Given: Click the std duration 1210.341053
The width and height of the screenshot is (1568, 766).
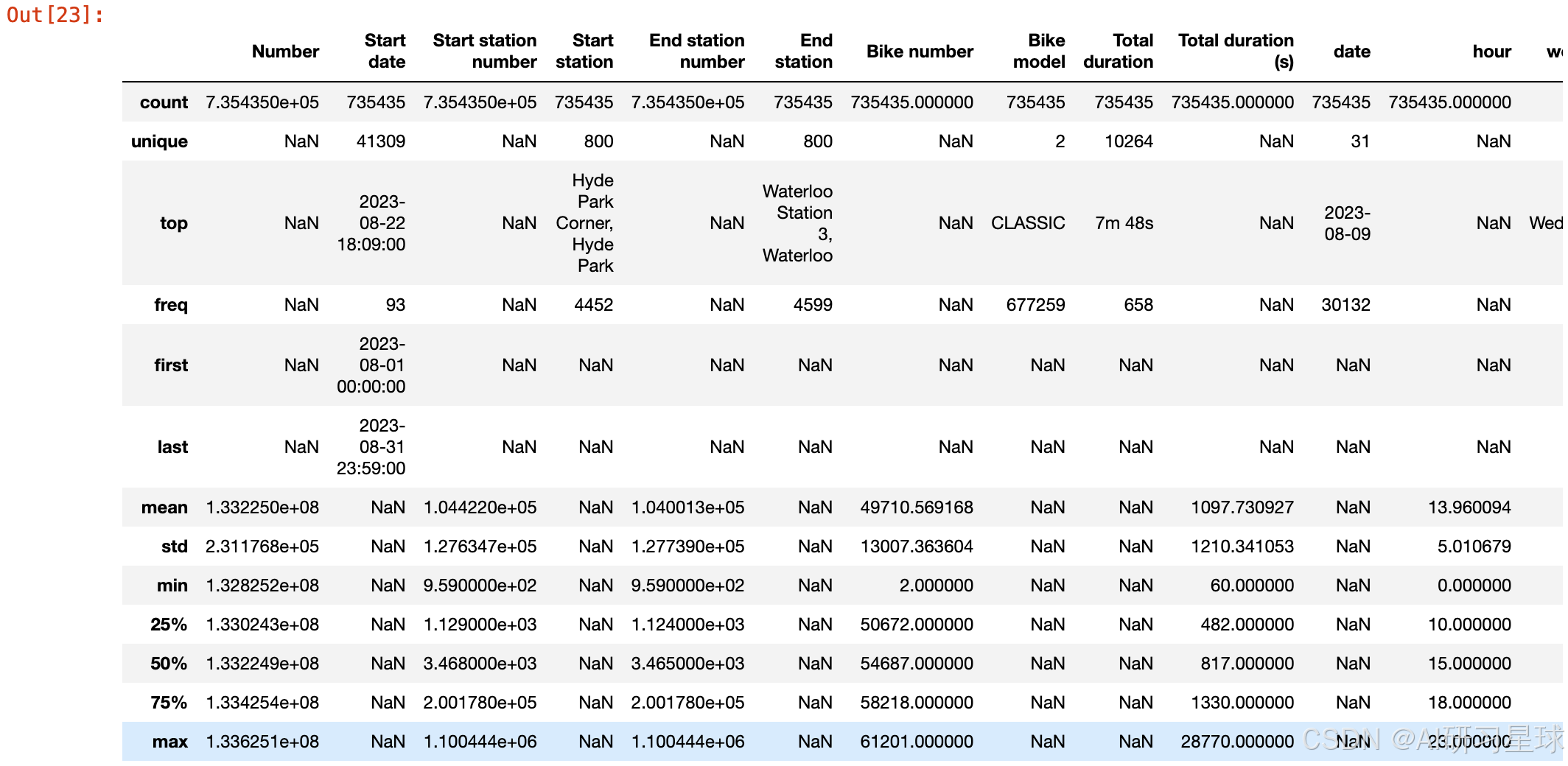Looking at the screenshot, I should pos(1242,547).
